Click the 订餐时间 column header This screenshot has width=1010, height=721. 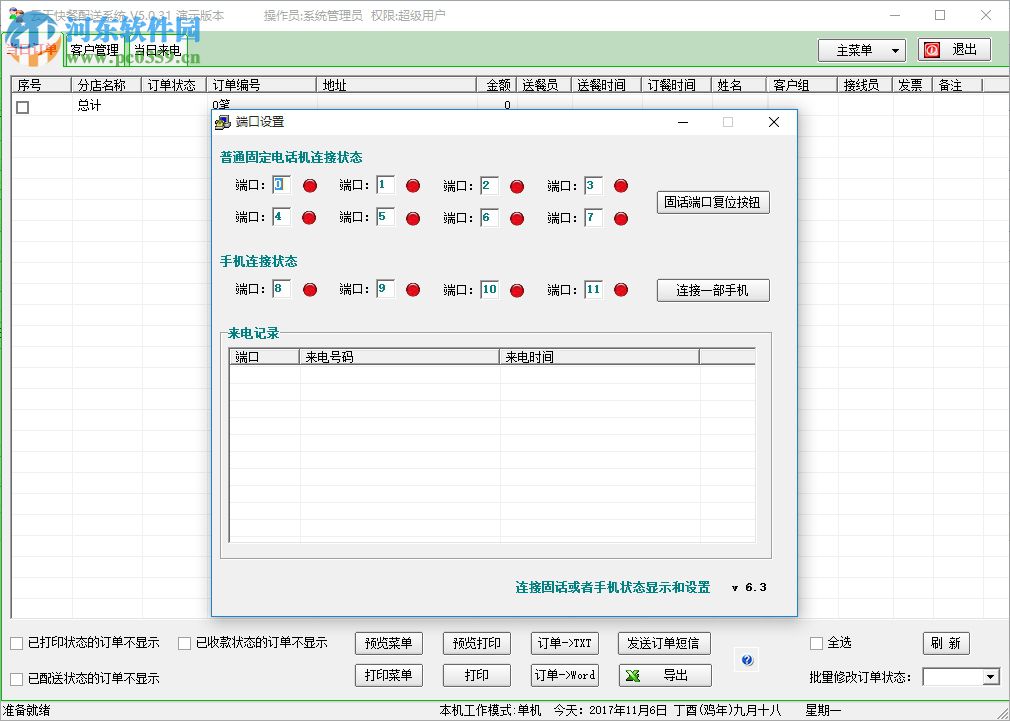click(676, 85)
